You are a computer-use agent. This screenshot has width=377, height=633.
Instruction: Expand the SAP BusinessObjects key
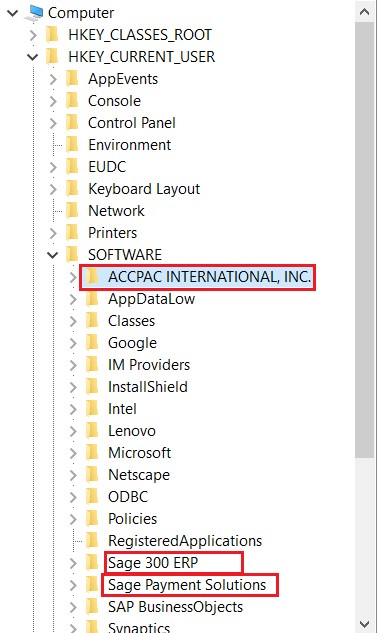click(x=73, y=607)
